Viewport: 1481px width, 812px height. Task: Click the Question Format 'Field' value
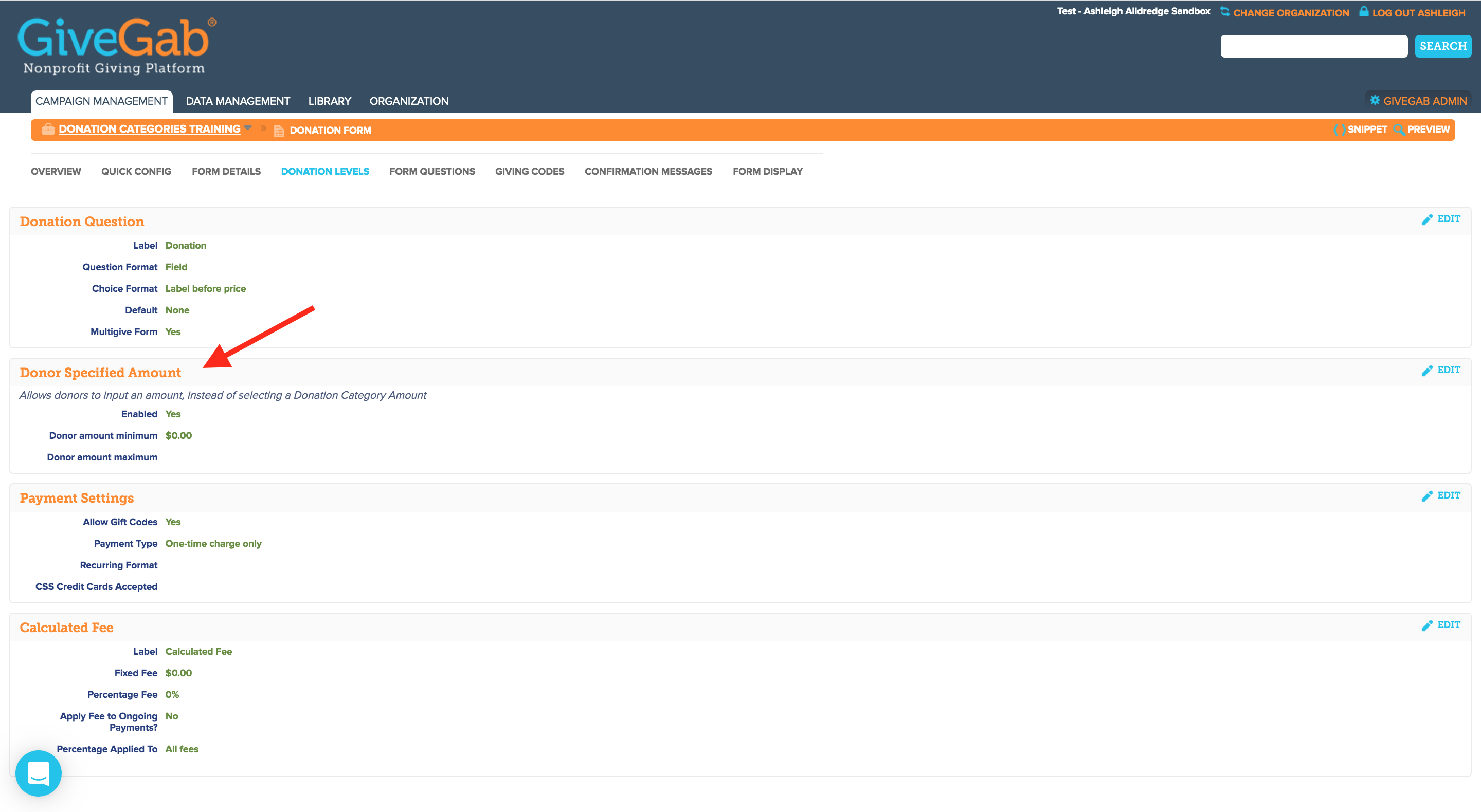coord(176,267)
